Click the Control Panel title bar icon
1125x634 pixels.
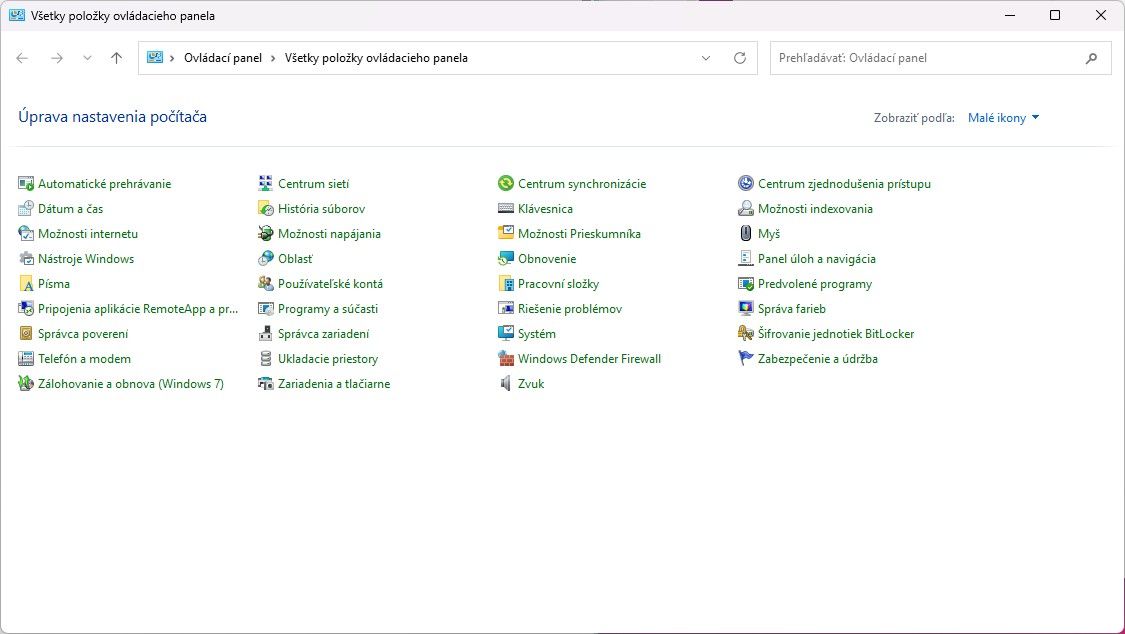tap(17, 15)
